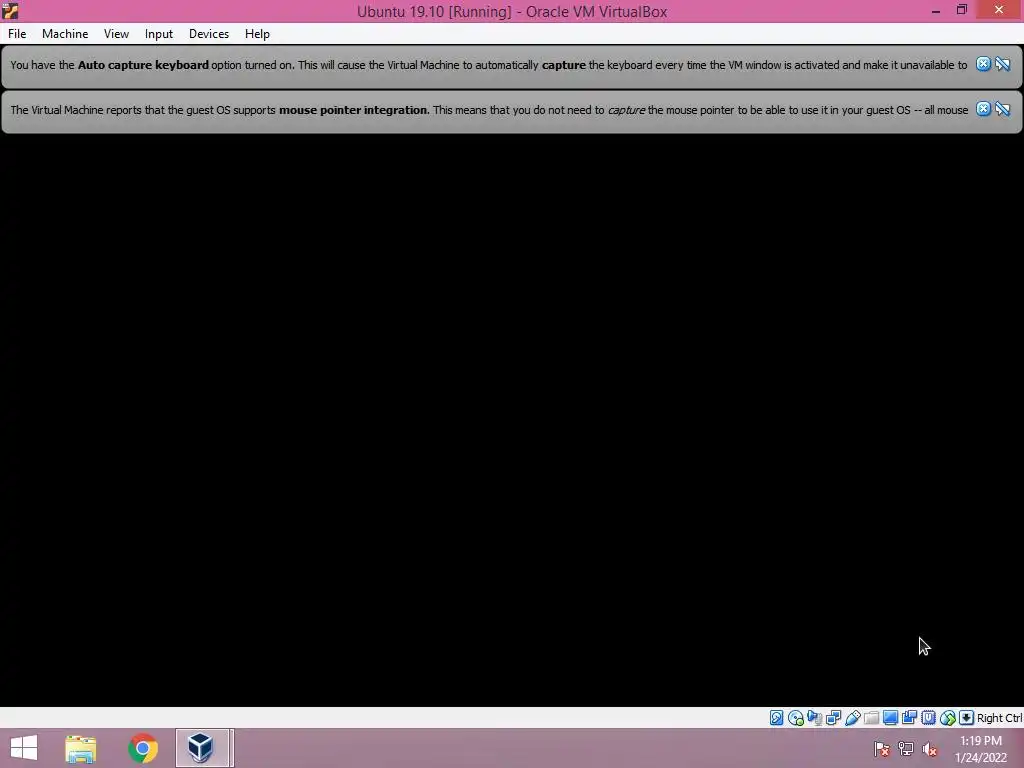Click inside the black VM display
The width and height of the screenshot is (1024, 768).
512,421
